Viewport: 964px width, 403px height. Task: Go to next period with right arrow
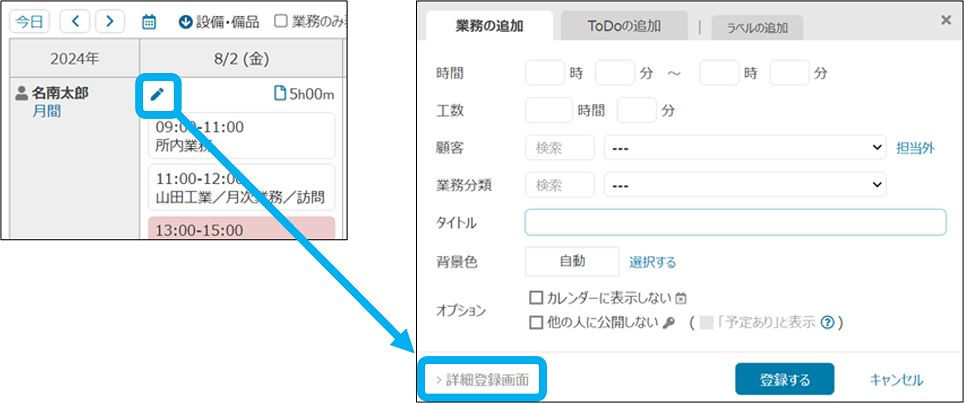[x=110, y=21]
